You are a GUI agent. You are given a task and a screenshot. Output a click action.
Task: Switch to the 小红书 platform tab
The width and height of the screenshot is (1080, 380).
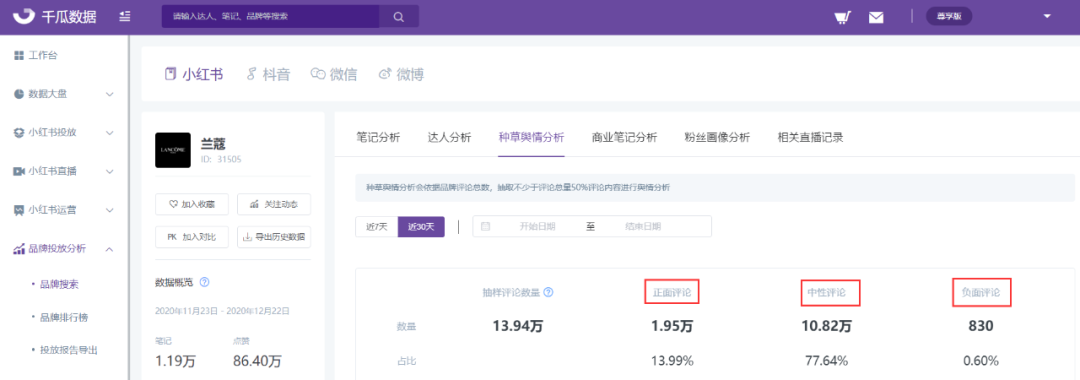pyautogui.click(x=194, y=74)
